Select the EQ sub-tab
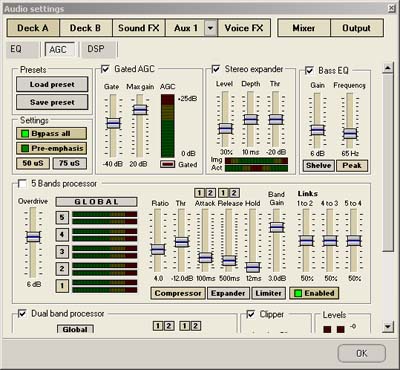Screen dimensions: 400x370 (22, 49)
